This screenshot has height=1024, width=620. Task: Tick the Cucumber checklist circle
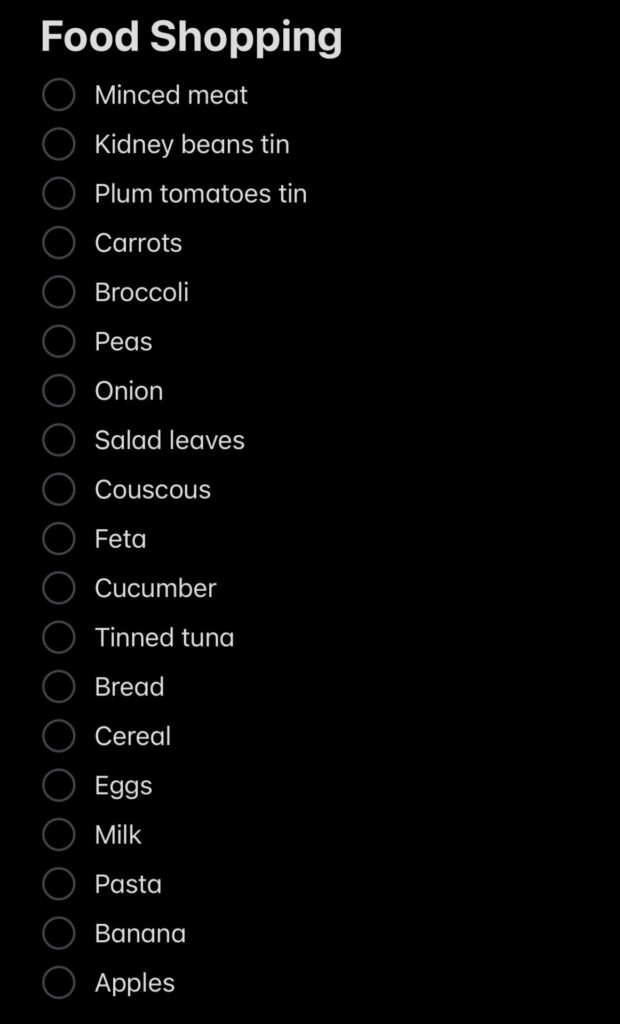pyautogui.click(x=59, y=588)
